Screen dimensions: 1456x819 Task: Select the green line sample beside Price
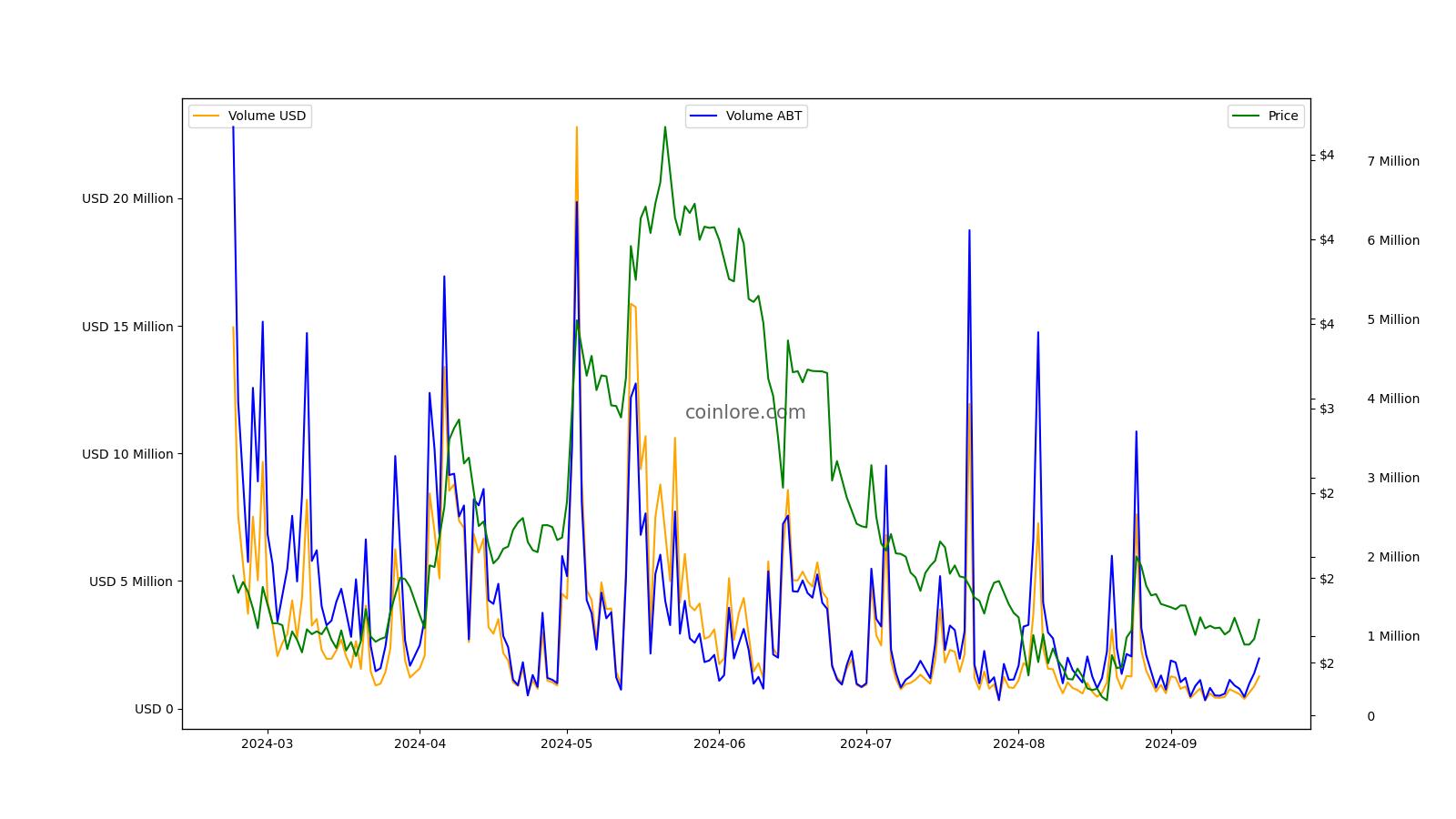coord(1247,116)
